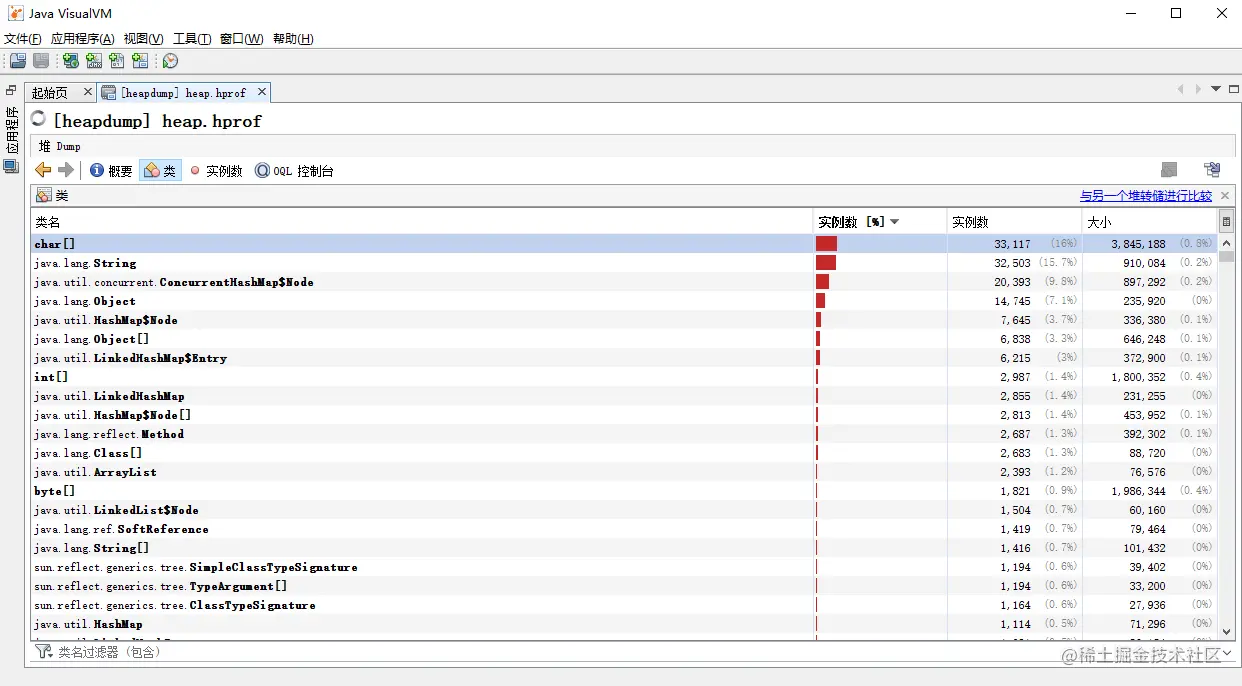Click the Add JMX Connection toolbar icon
Image resolution: width=1242 pixels, height=686 pixels.
point(94,61)
